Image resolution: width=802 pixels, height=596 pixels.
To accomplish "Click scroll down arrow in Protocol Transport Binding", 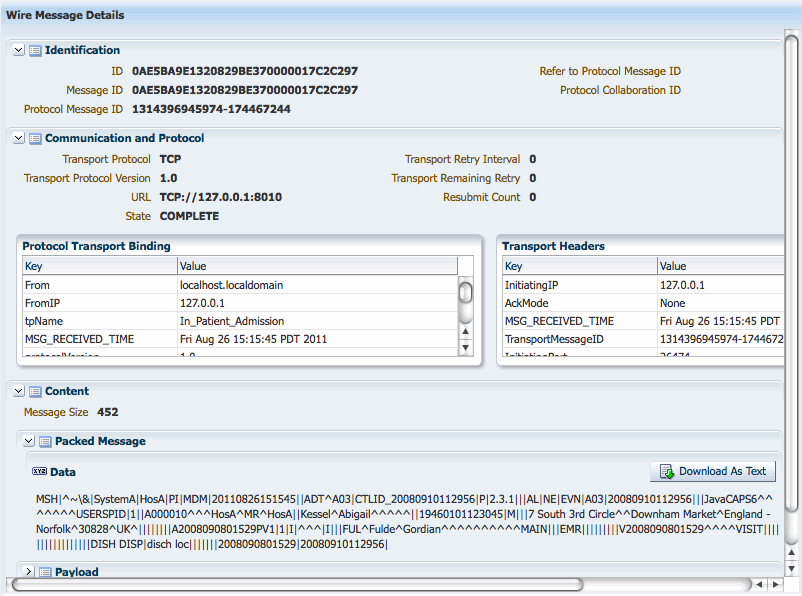I will coord(465,348).
